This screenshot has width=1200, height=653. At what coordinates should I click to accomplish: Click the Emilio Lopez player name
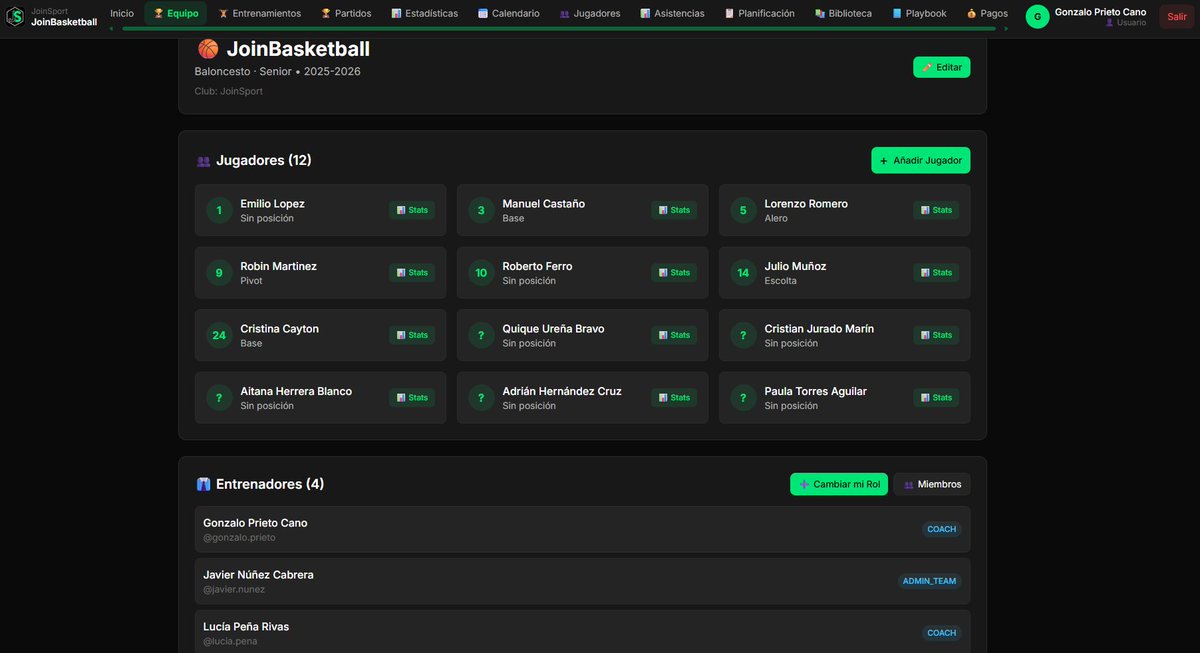point(272,203)
